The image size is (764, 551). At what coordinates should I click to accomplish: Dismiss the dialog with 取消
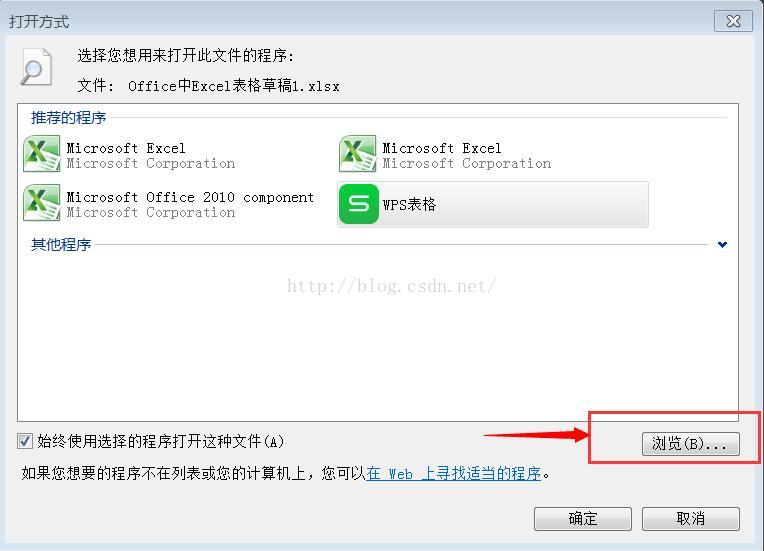coord(690,518)
